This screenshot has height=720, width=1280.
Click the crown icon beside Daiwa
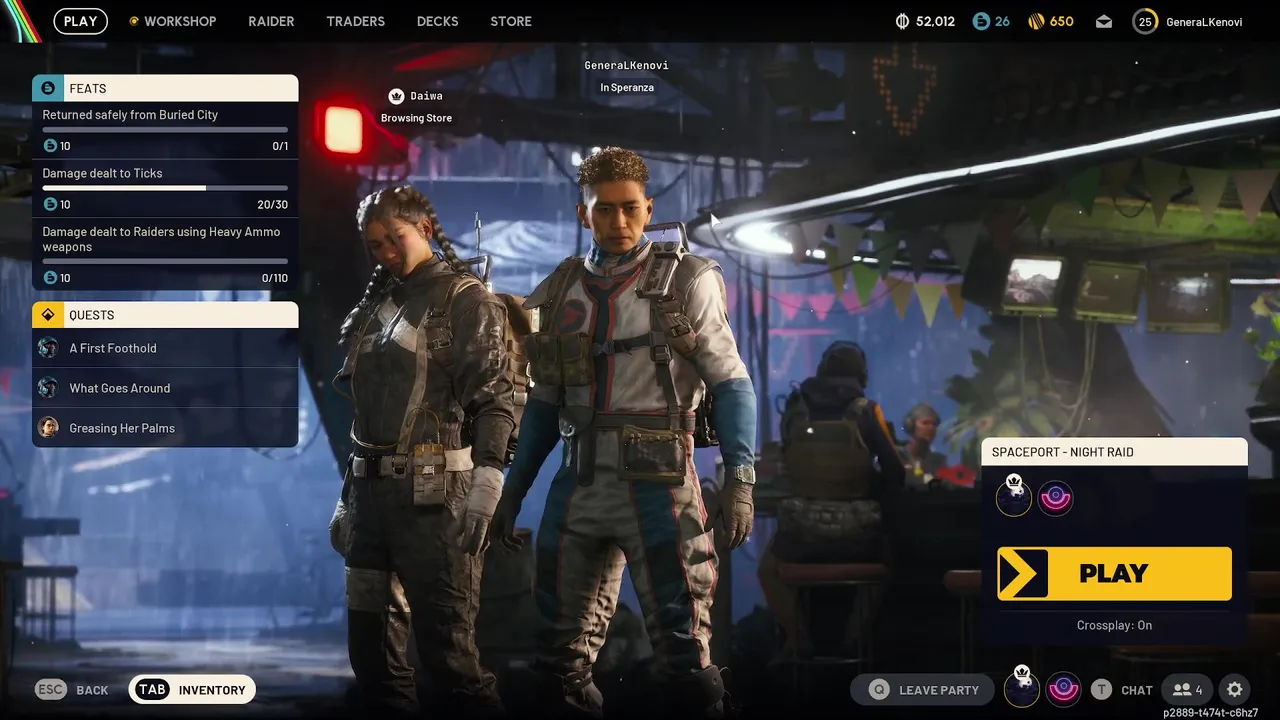396,96
